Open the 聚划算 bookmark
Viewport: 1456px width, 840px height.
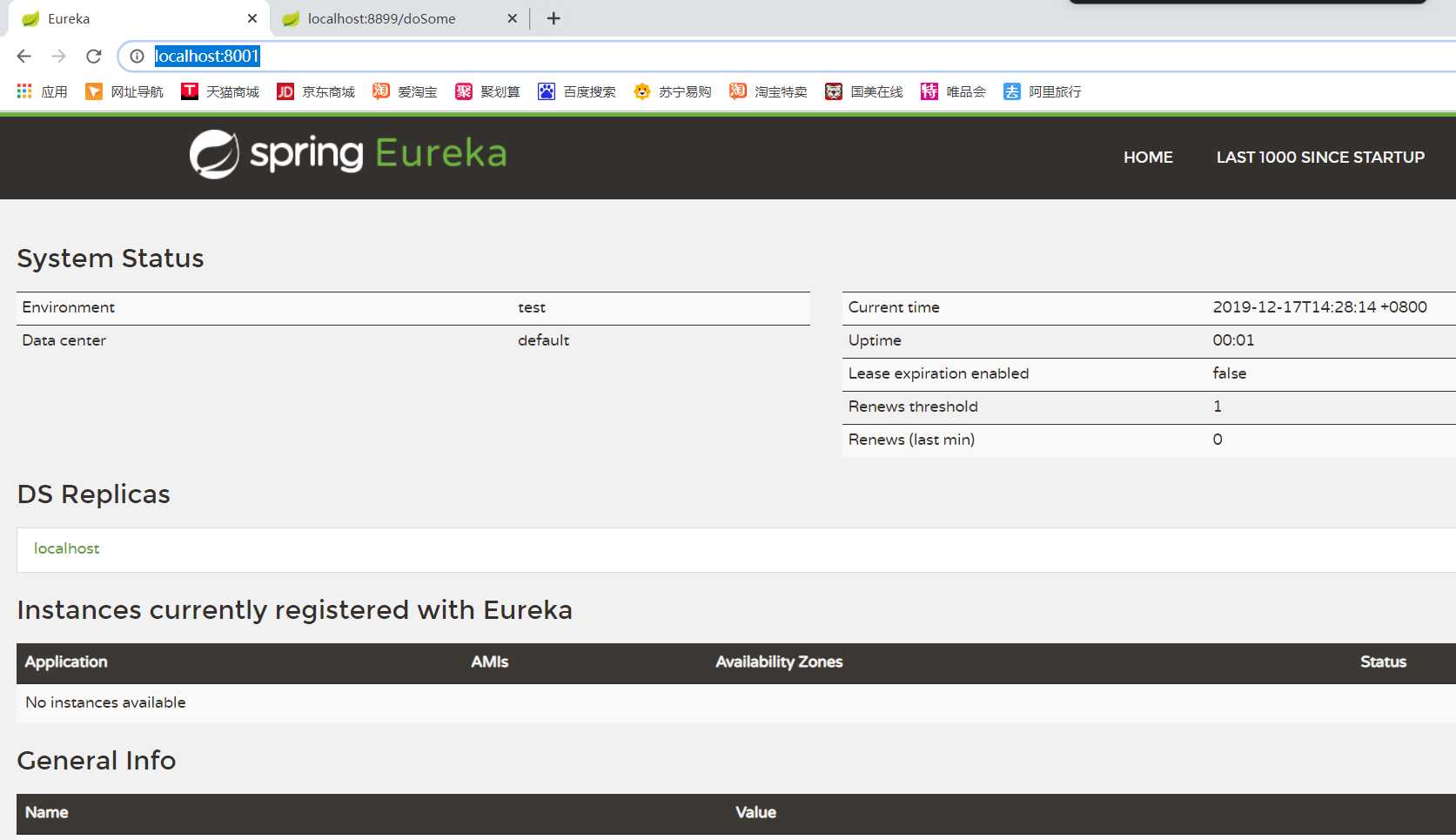pyautogui.click(x=487, y=91)
